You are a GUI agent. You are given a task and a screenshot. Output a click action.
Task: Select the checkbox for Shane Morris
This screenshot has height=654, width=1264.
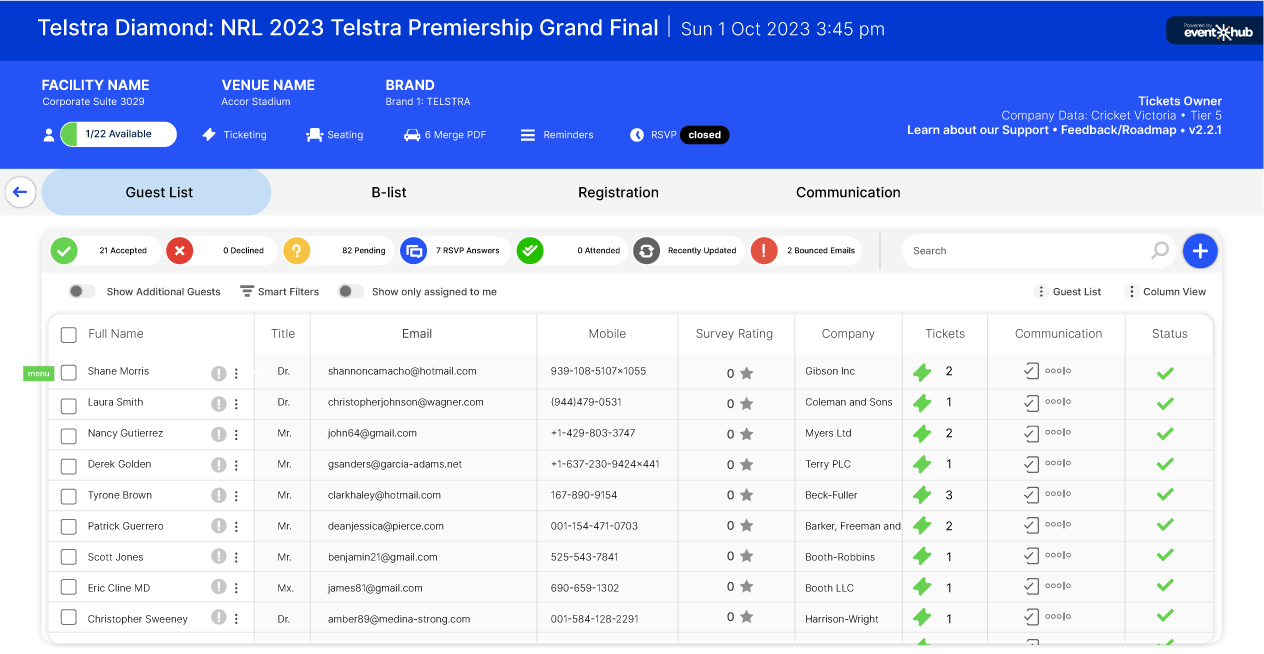[x=69, y=372]
